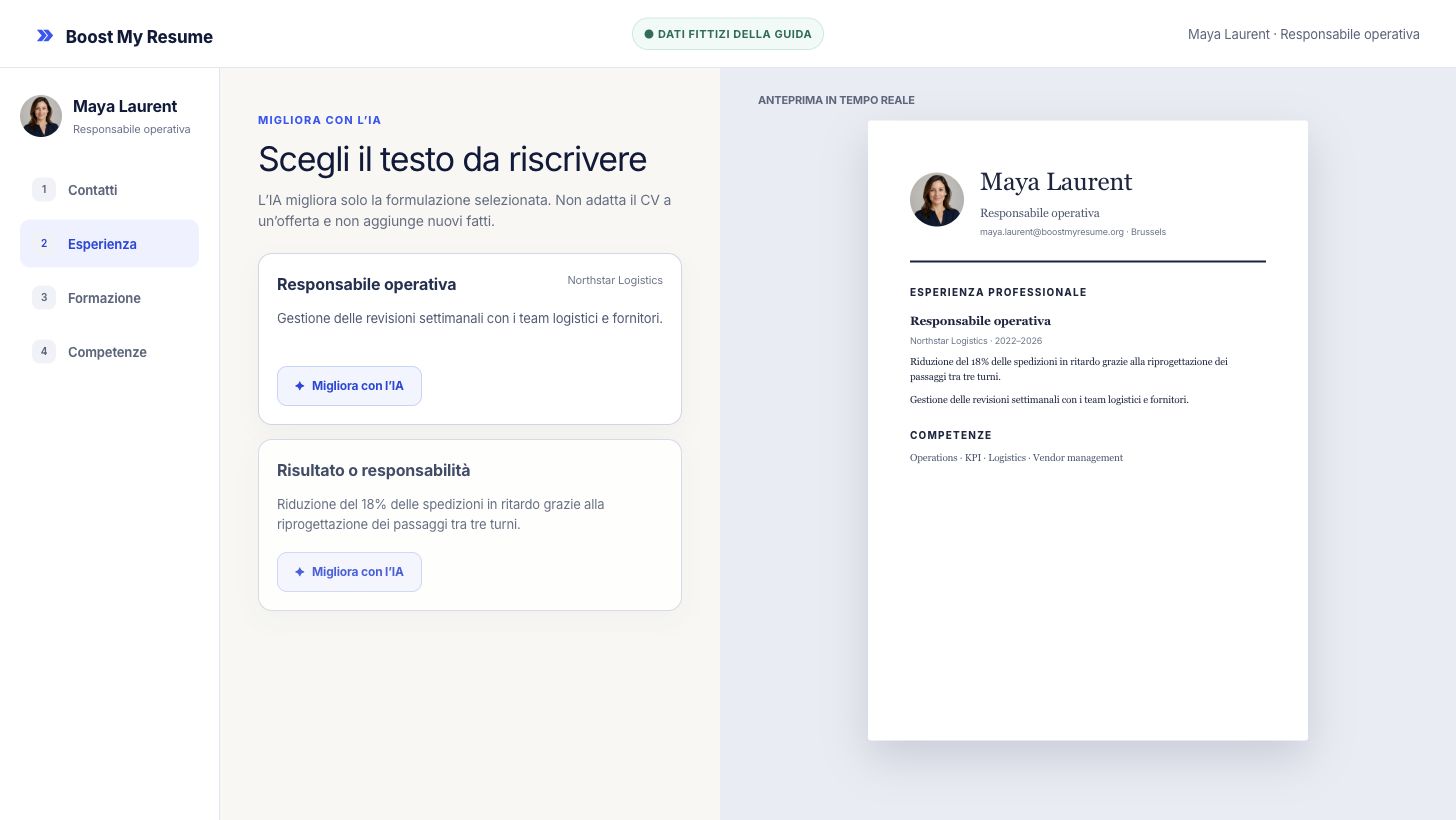
Task: Click the Competenze heading in the preview
Action: pos(951,435)
